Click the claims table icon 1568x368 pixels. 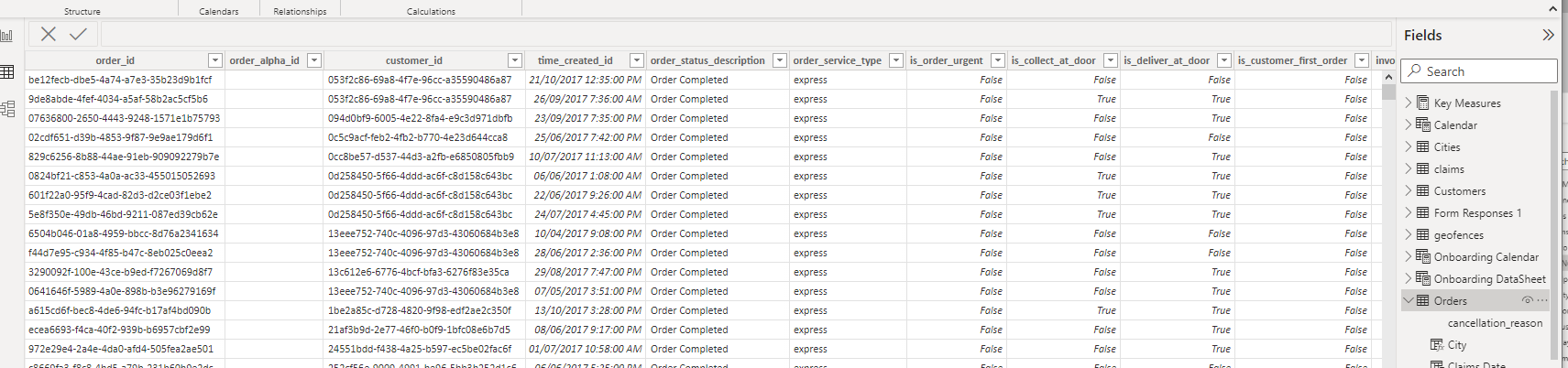pyautogui.click(x=1423, y=168)
